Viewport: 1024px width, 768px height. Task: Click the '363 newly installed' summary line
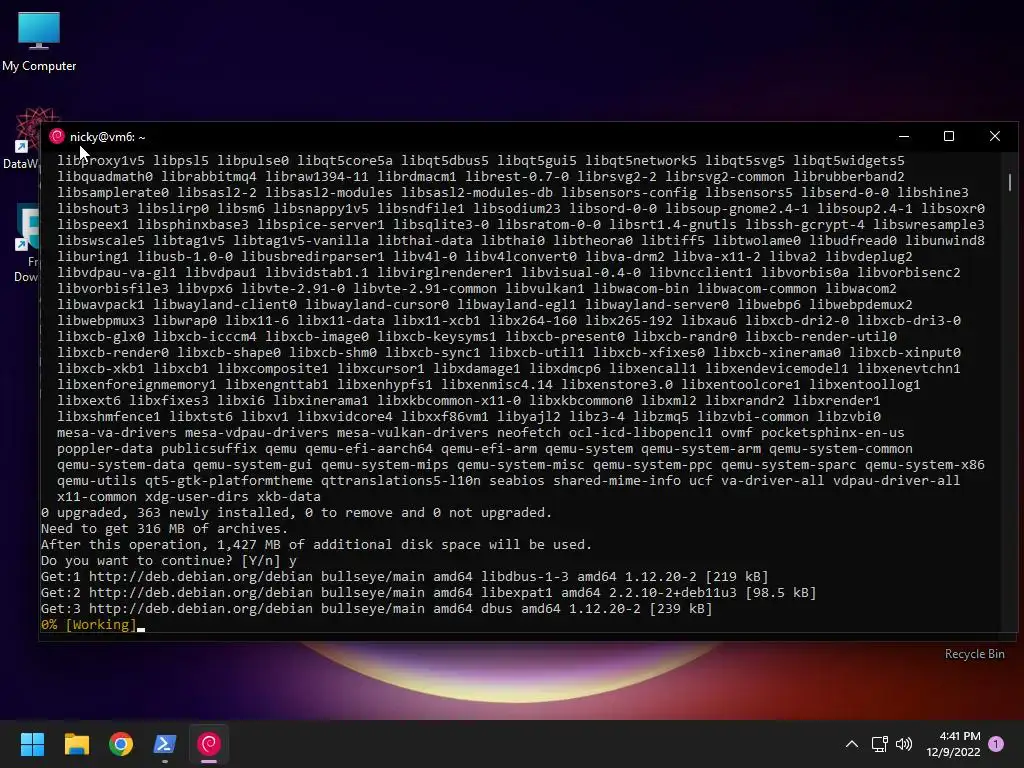(296, 513)
